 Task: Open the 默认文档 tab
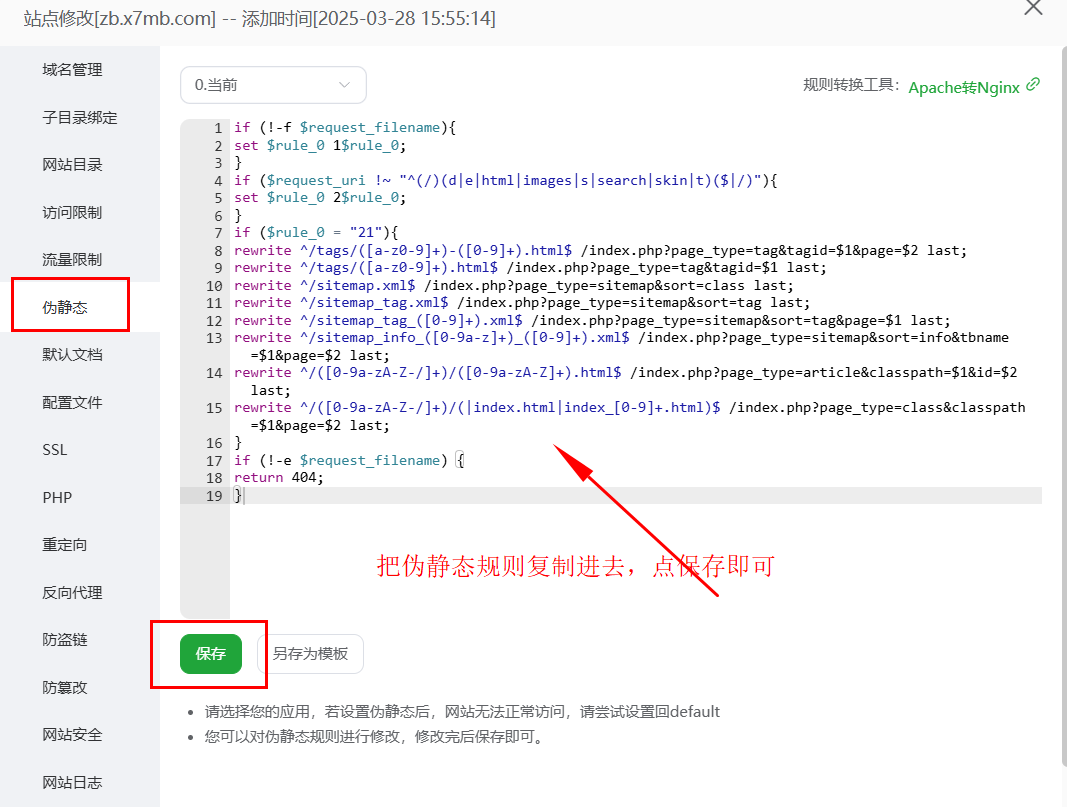tap(72, 355)
